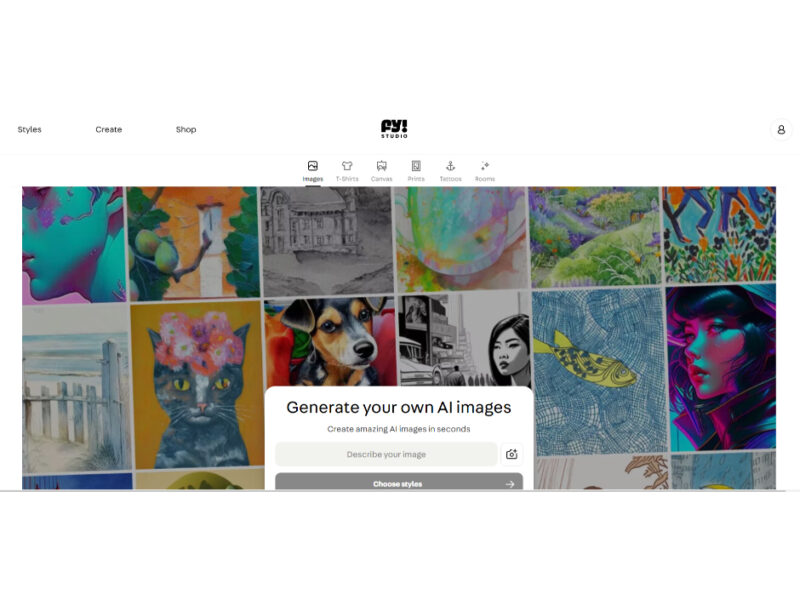Image resolution: width=800 pixels, height=600 pixels.
Task: Open the watercolor puppy artwork
Action: click(x=330, y=342)
